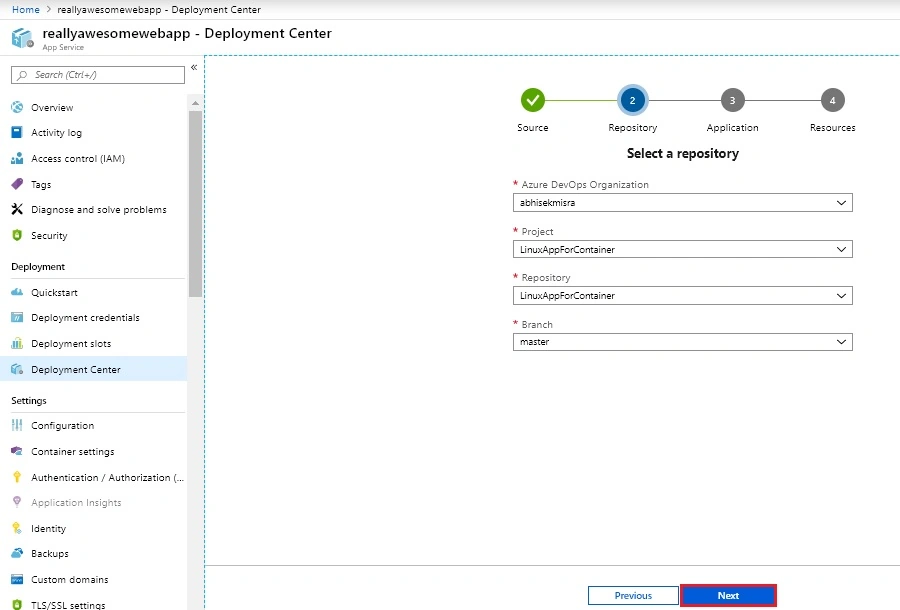900x610 pixels.
Task: Click the Backups text label
Action: [50, 554]
